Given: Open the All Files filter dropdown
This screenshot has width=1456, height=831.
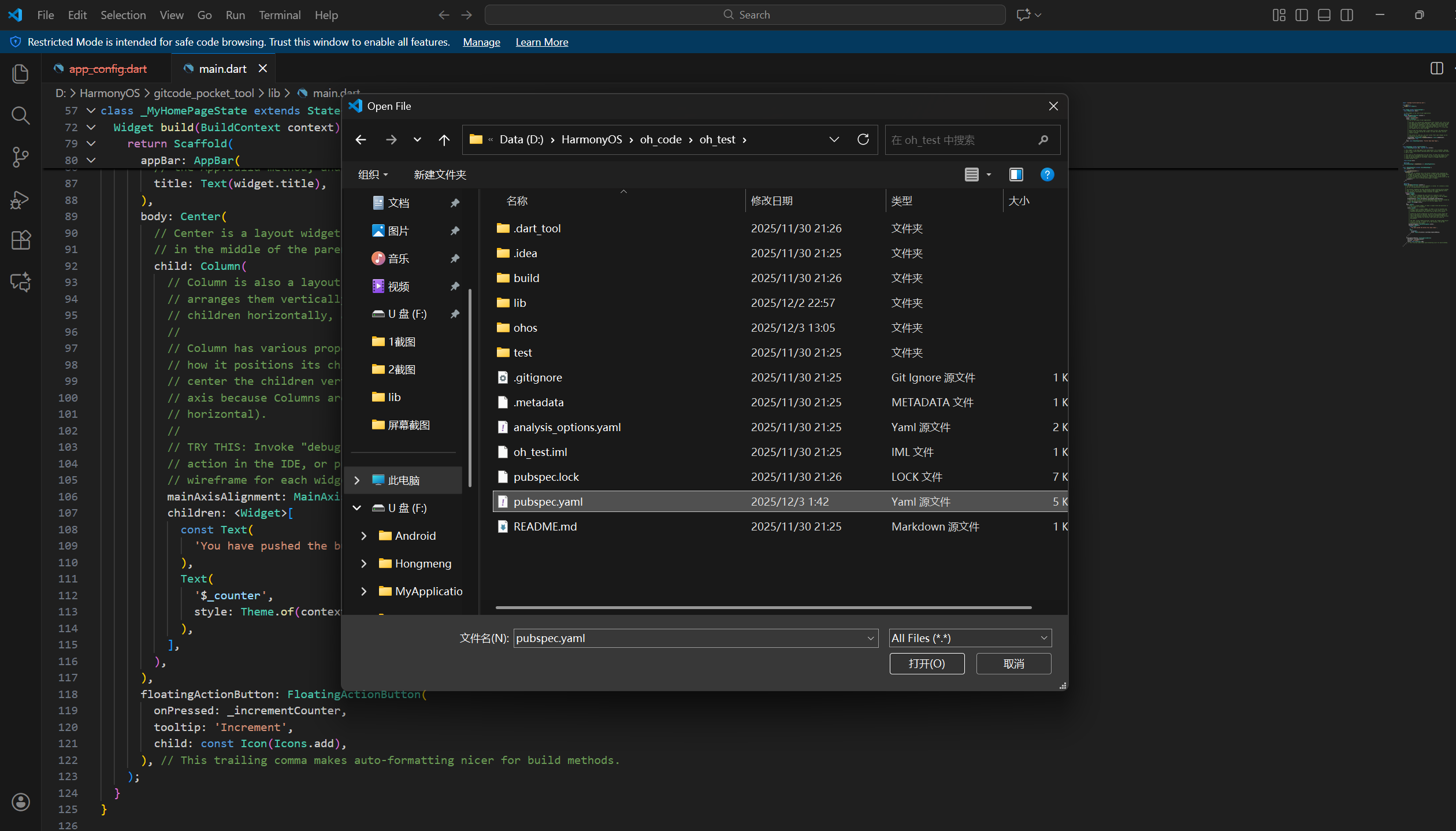Looking at the screenshot, I should coord(970,638).
